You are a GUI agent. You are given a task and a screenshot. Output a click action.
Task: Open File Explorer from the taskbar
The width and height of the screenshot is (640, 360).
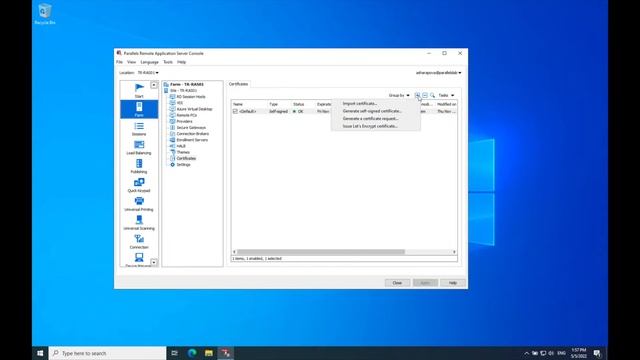209,353
